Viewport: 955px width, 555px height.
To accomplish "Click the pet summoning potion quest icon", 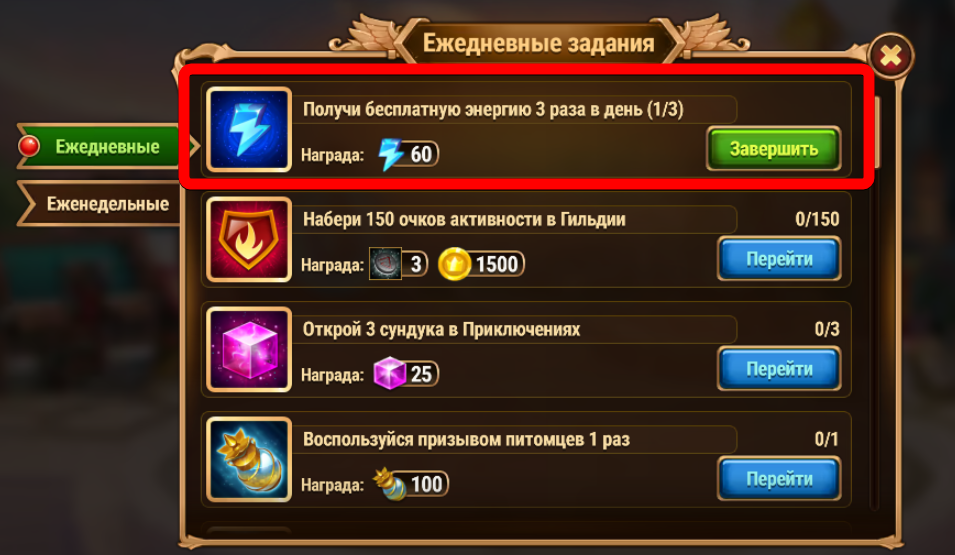I will (248, 459).
